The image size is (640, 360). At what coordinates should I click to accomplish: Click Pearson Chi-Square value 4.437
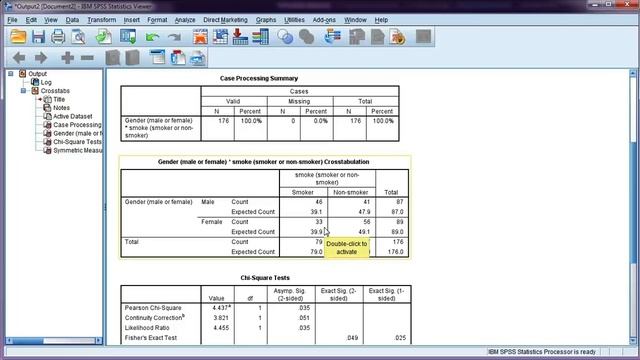221,308
